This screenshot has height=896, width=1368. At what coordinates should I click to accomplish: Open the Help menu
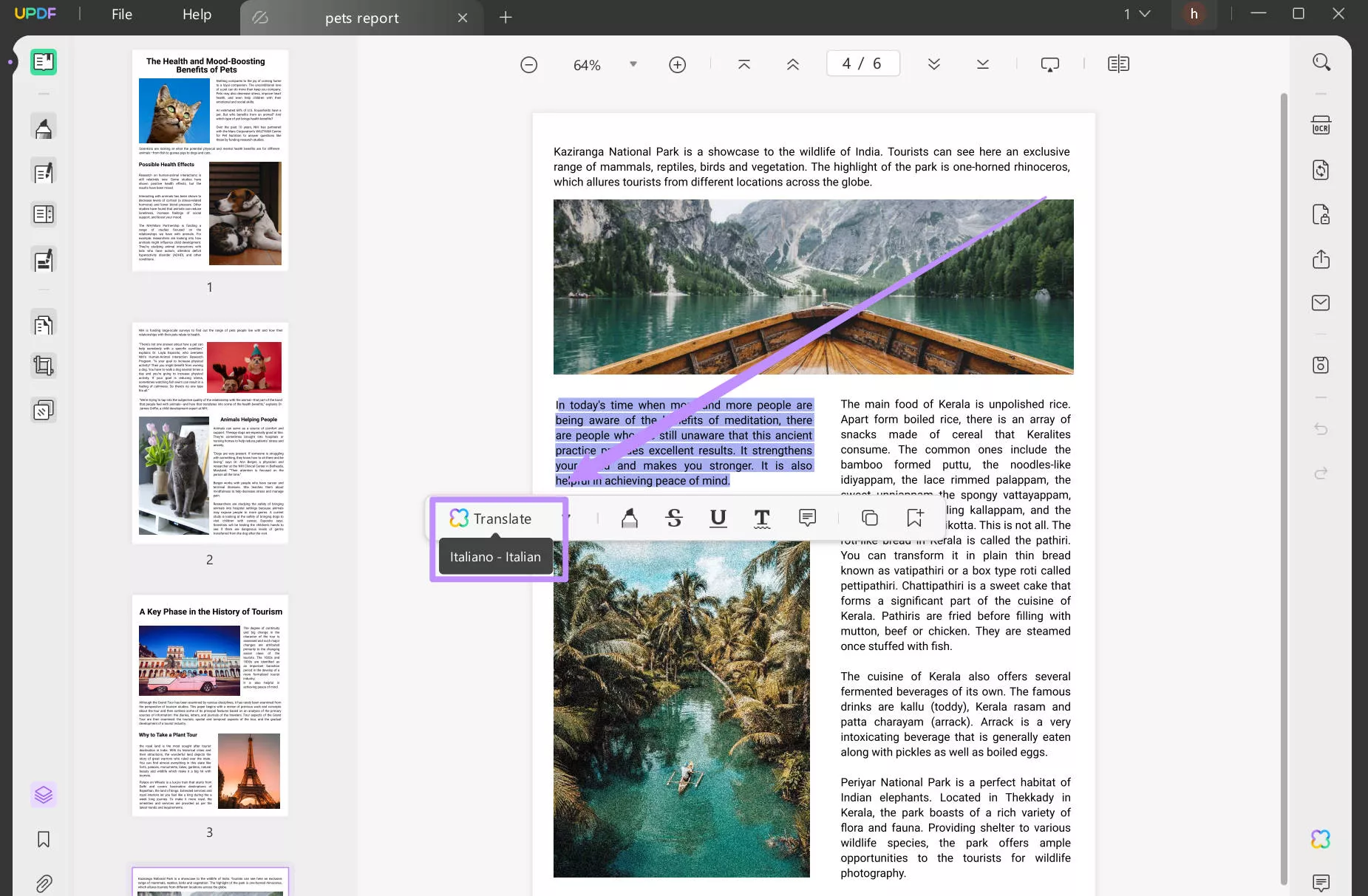pyautogui.click(x=197, y=14)
